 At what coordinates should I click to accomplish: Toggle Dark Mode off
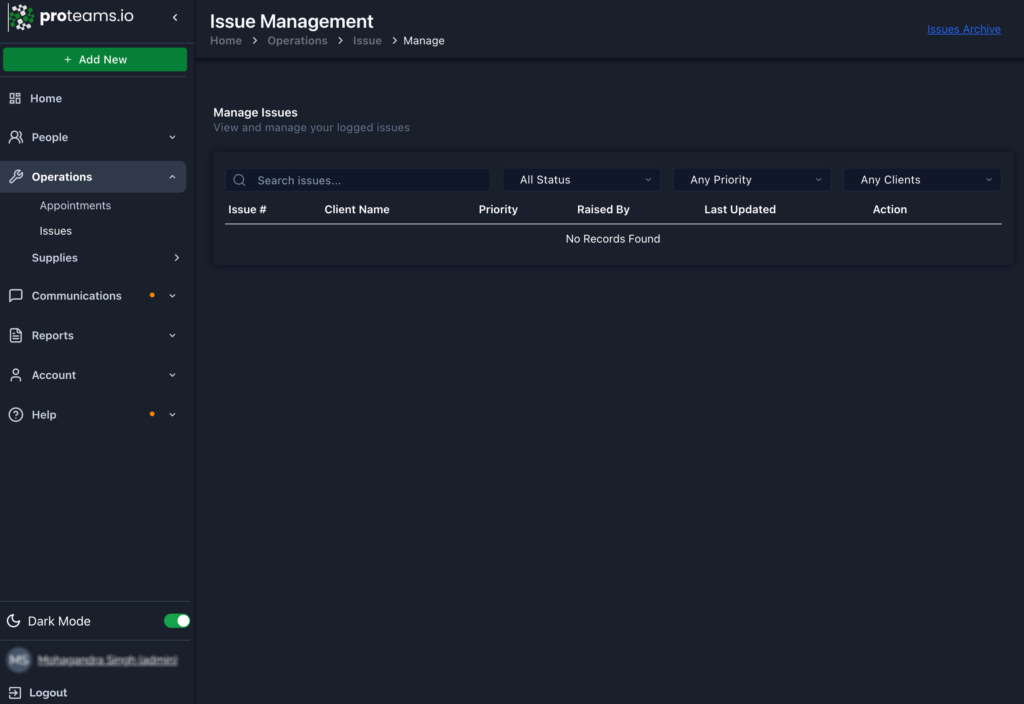coord(176,621)
